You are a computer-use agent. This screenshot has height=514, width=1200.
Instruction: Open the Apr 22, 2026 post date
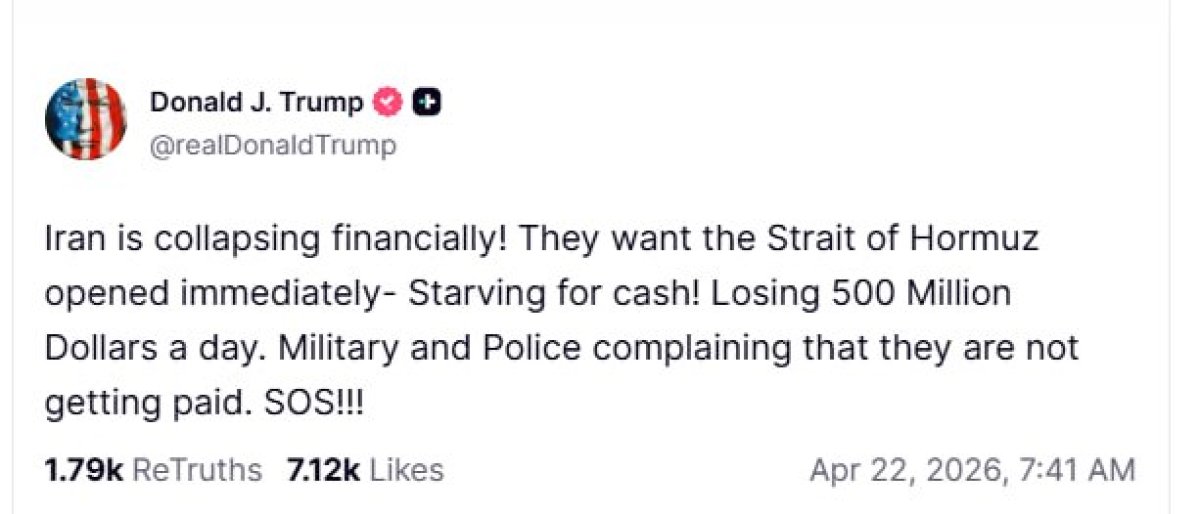[908, 470]
